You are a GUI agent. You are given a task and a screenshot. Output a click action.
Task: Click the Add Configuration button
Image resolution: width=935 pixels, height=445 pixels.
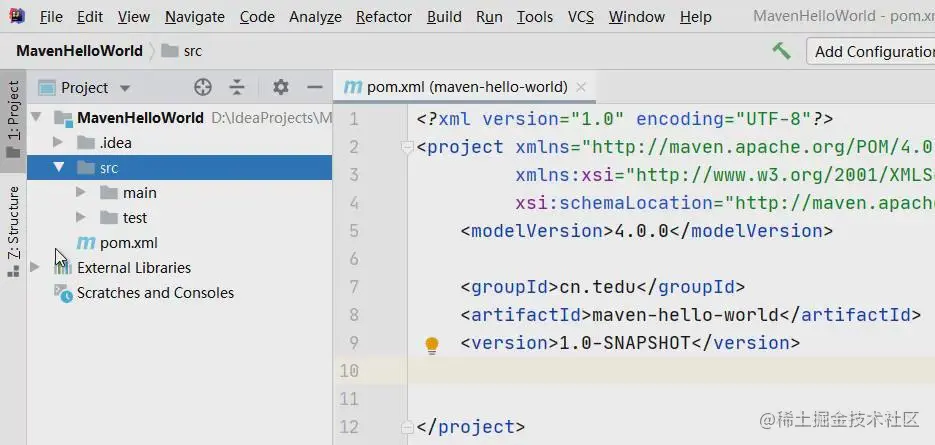point(871,51)
